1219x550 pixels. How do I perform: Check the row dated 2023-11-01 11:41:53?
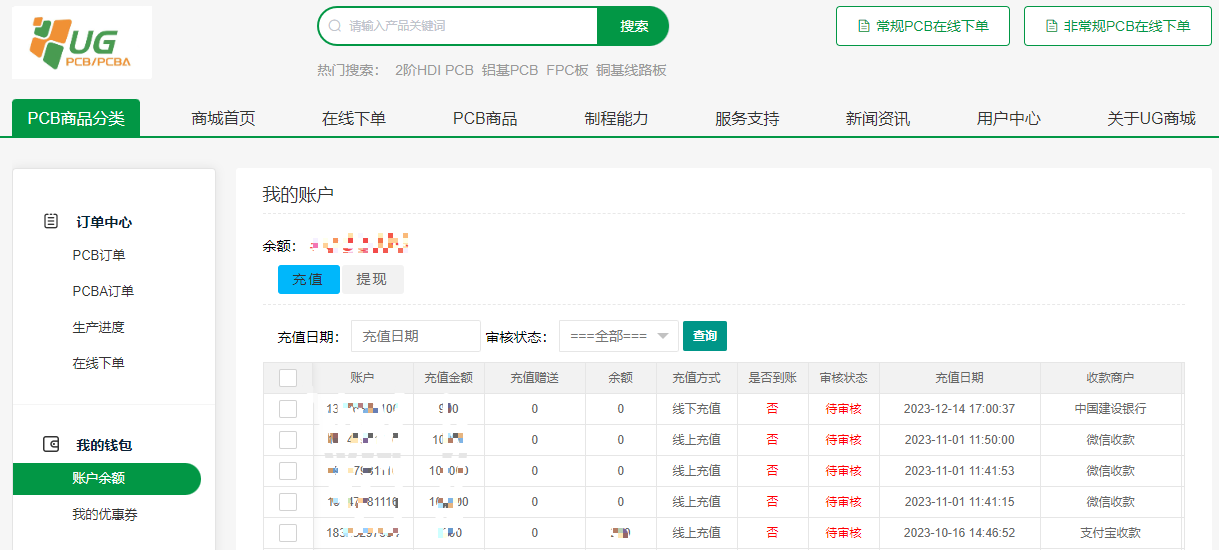[288, 471]
